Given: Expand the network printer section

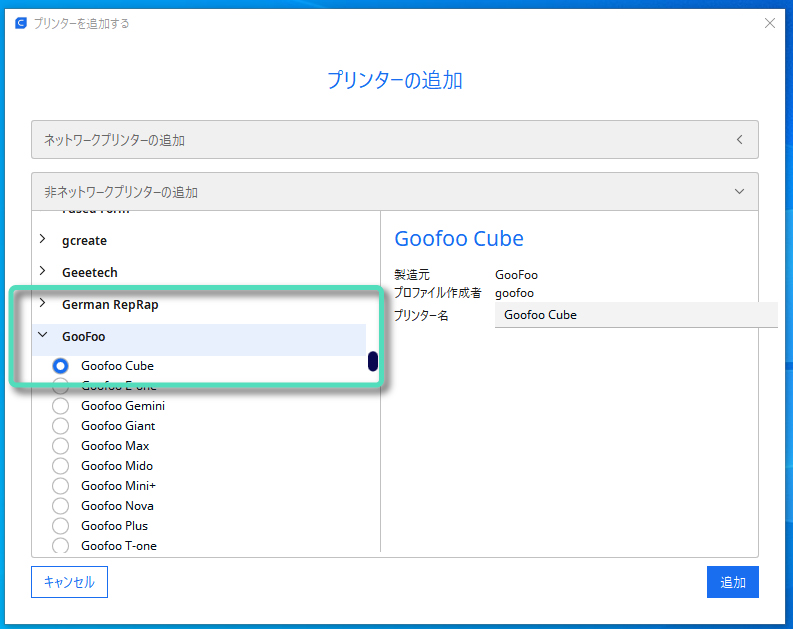Looking at the screenshot, I should (739, 140).
